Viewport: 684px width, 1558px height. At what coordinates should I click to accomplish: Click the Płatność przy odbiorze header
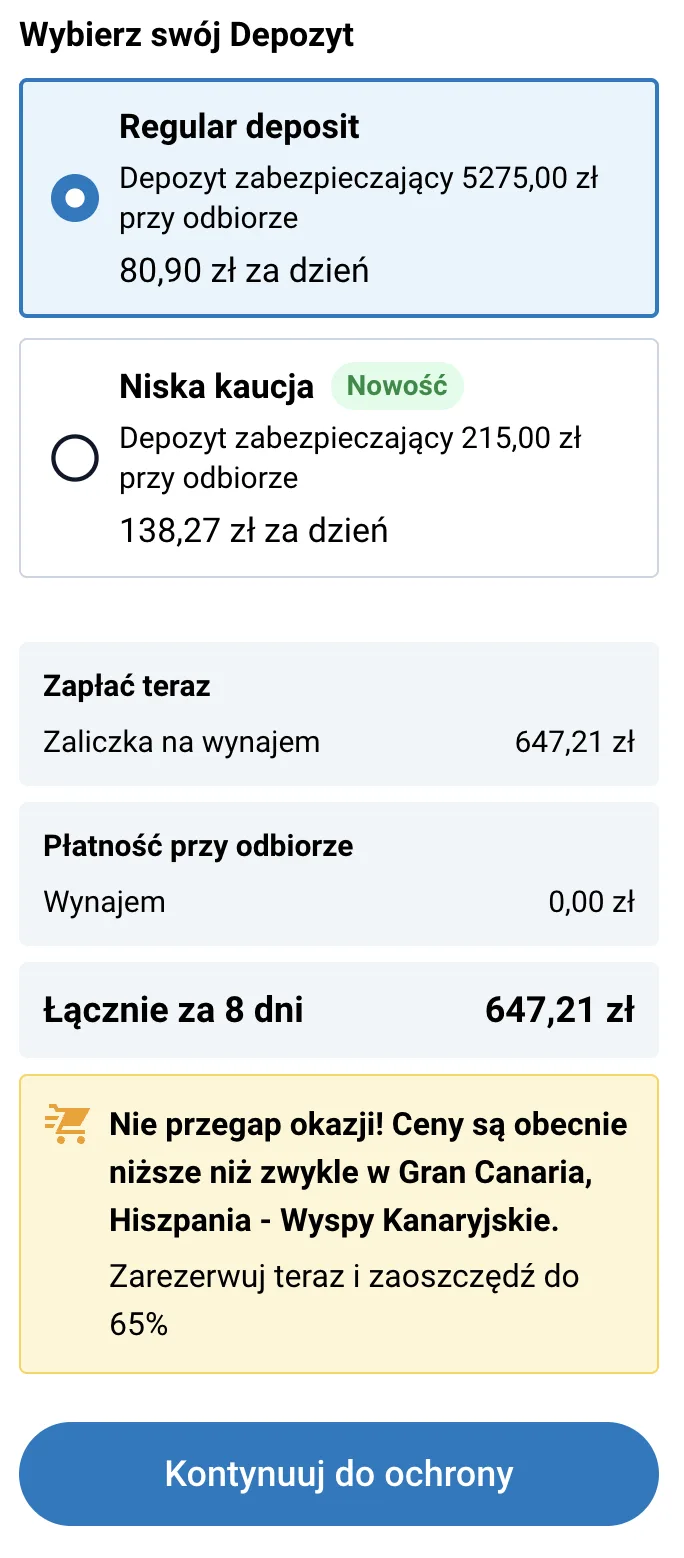click(198, 847)
